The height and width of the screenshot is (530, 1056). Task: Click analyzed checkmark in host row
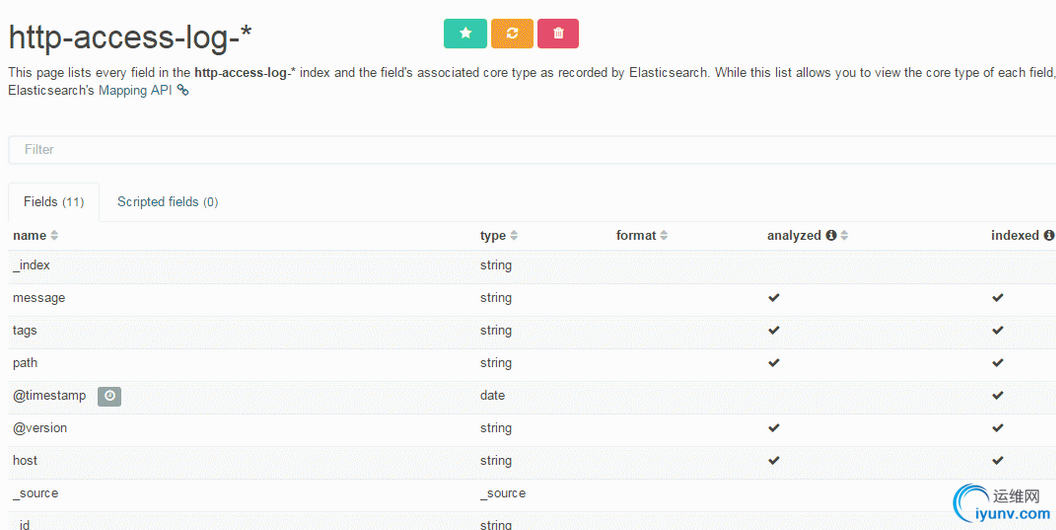[774, 461]
